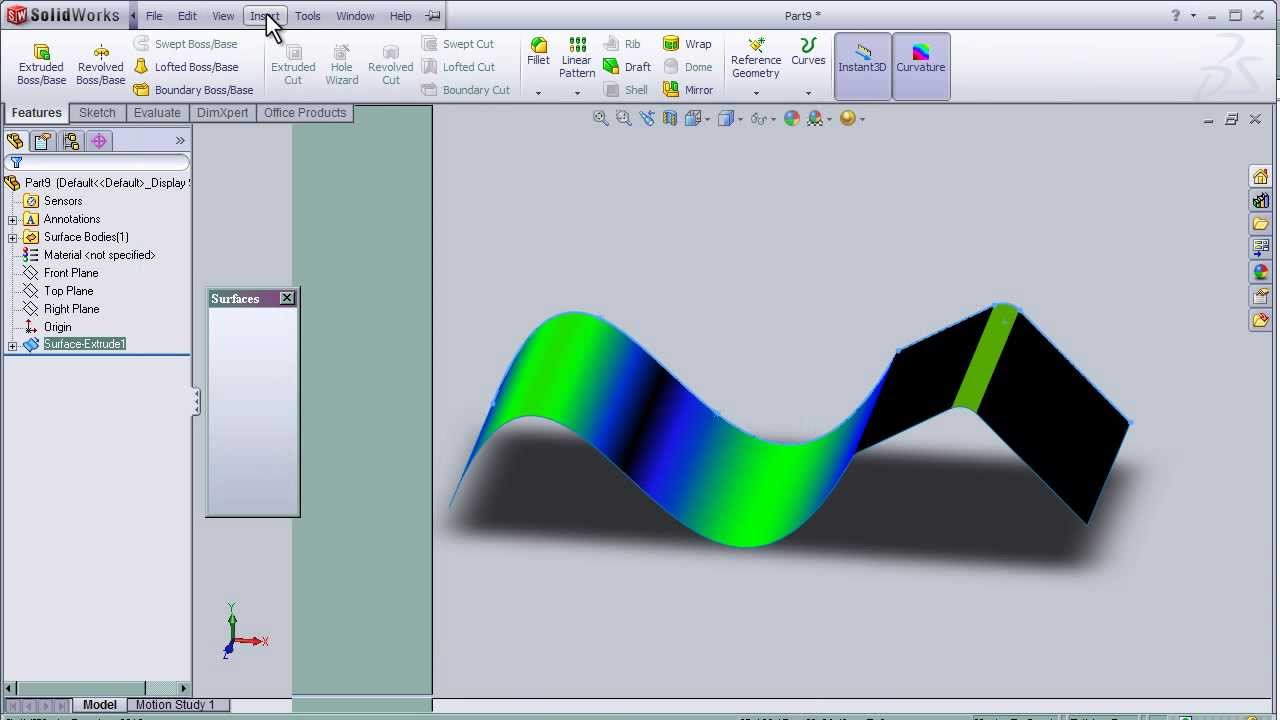Click the Extruded Boss/Base tool
The height and width of the screenshot is (720, 1280).
point(41,64)
